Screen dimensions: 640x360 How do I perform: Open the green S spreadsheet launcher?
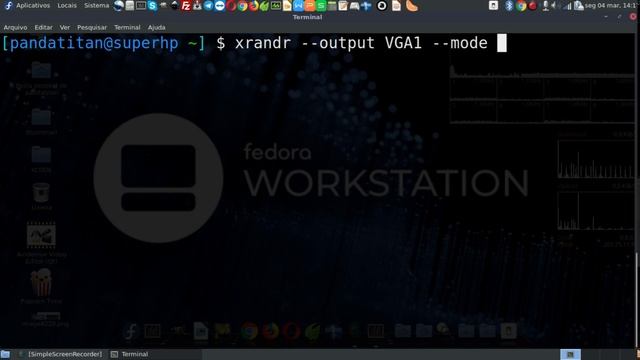321,6
